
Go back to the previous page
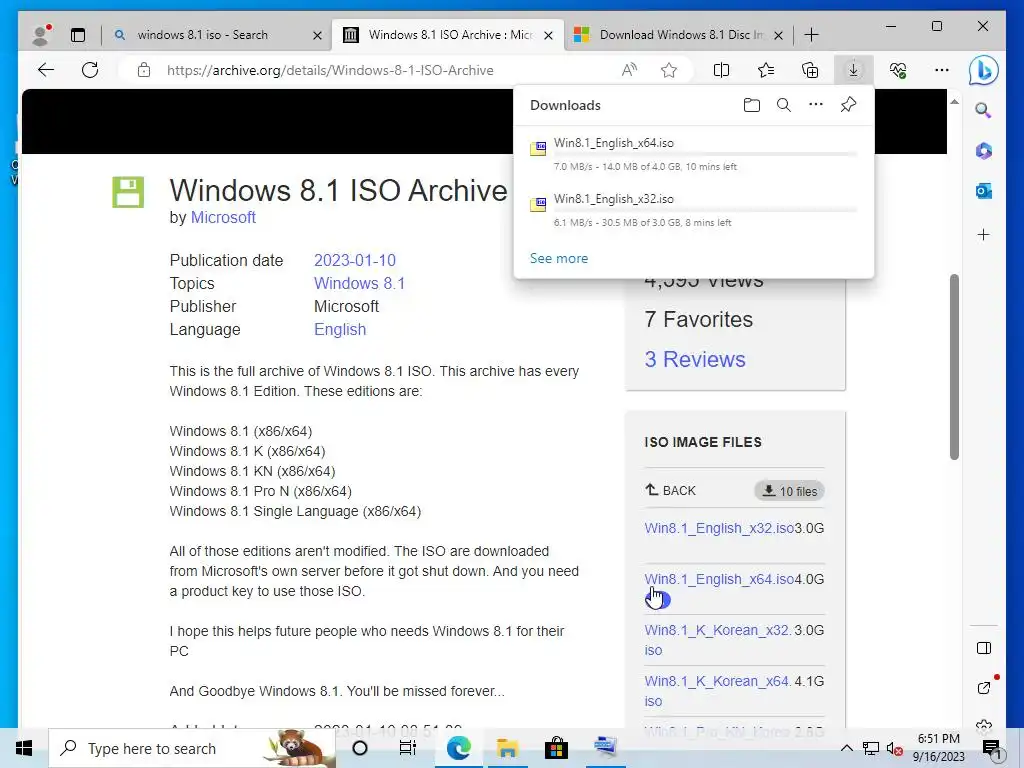46,70
